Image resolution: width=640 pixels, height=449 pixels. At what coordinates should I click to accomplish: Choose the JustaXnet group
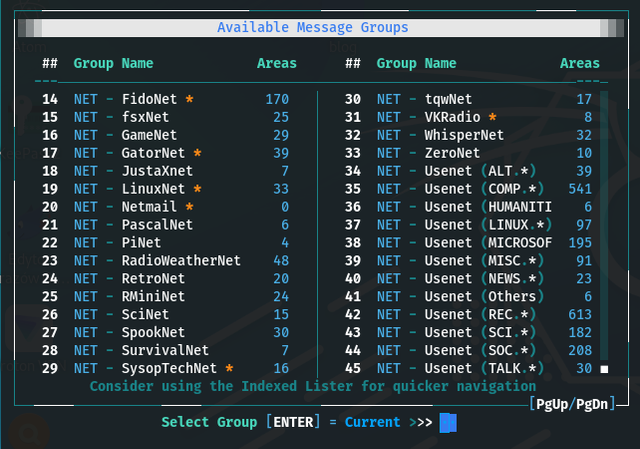(x=165, y=171)
